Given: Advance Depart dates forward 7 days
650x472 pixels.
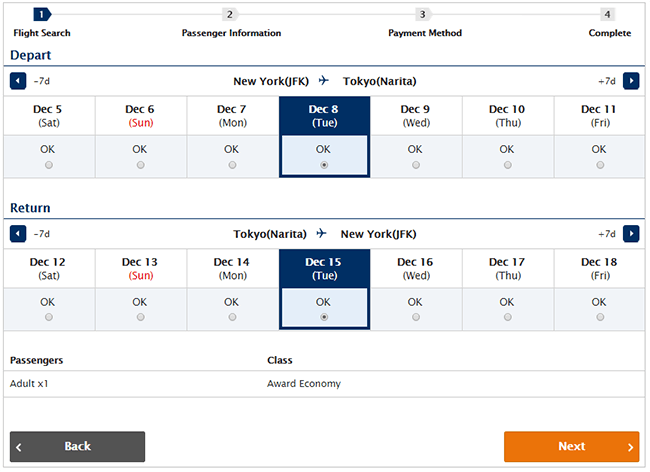Looking at the screenshot, I should point(631,81).
